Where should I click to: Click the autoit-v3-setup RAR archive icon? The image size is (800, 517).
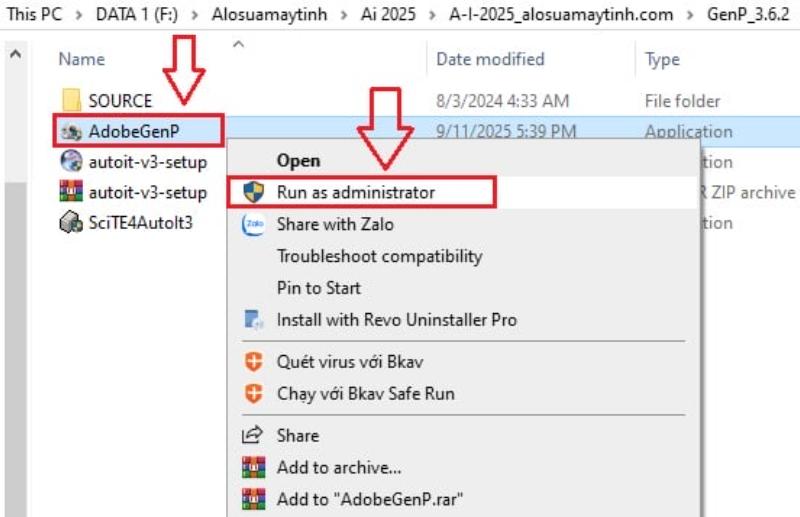[x=71, y=192]
